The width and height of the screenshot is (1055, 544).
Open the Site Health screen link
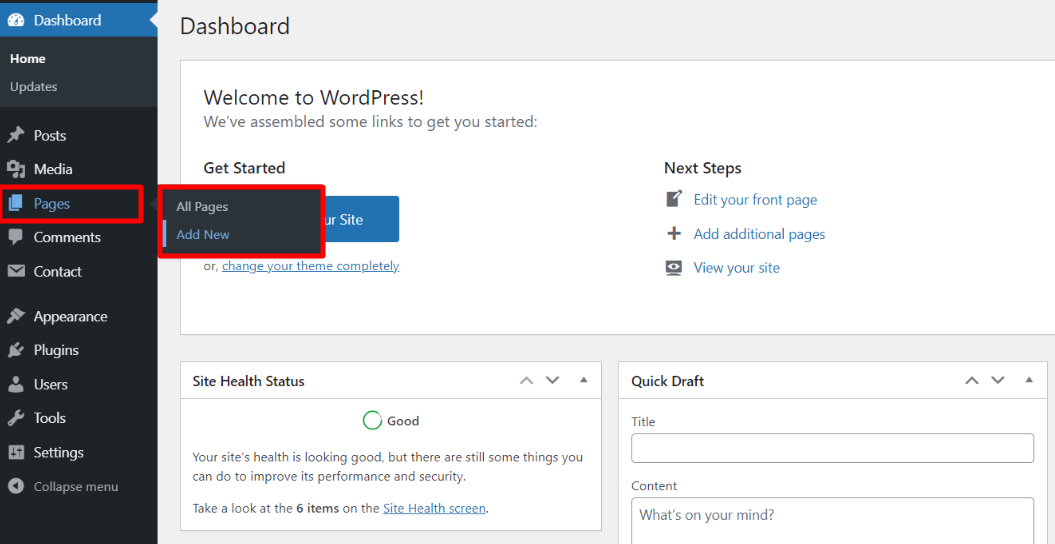pos(434,508)
